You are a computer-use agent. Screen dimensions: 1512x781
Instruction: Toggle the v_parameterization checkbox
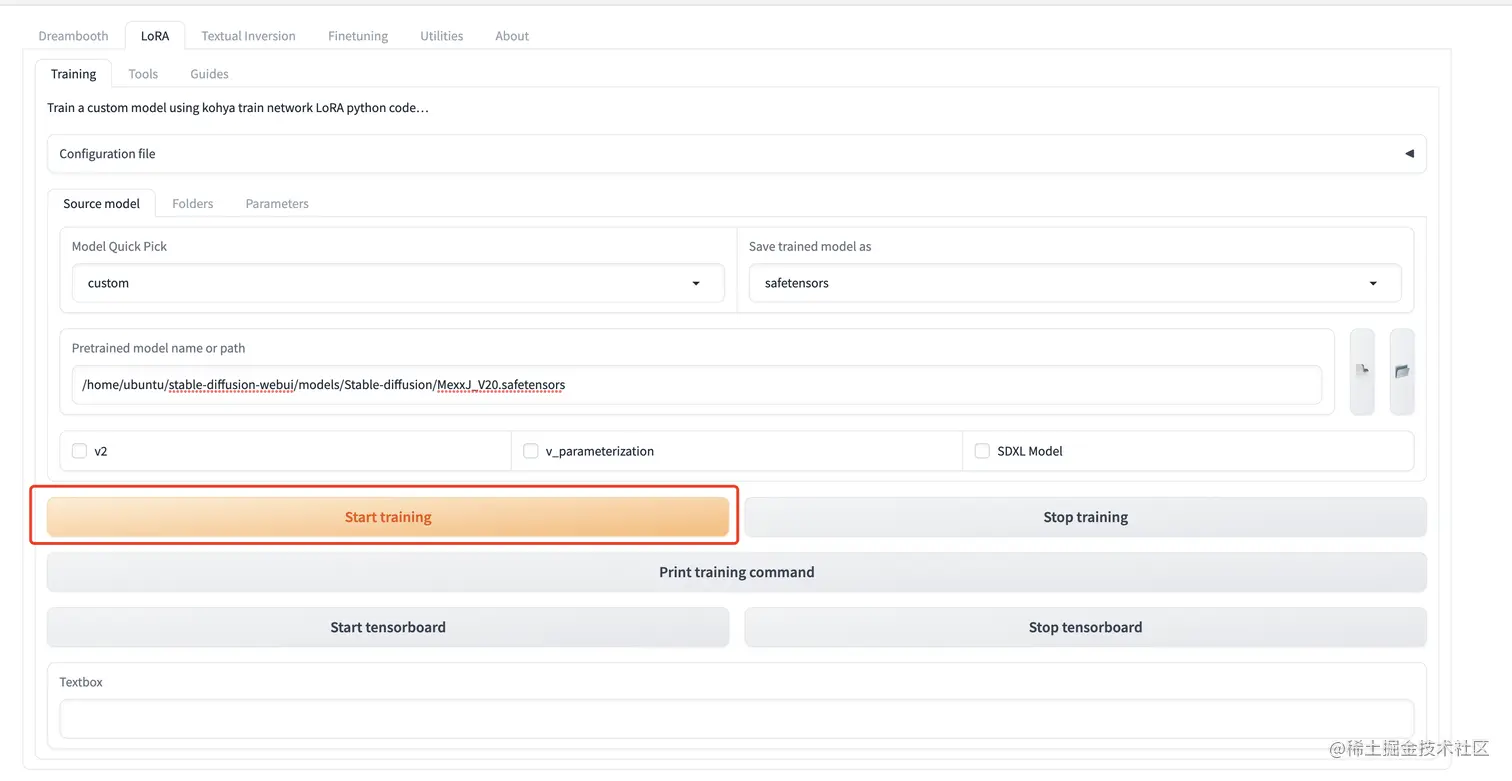point(531,451)
